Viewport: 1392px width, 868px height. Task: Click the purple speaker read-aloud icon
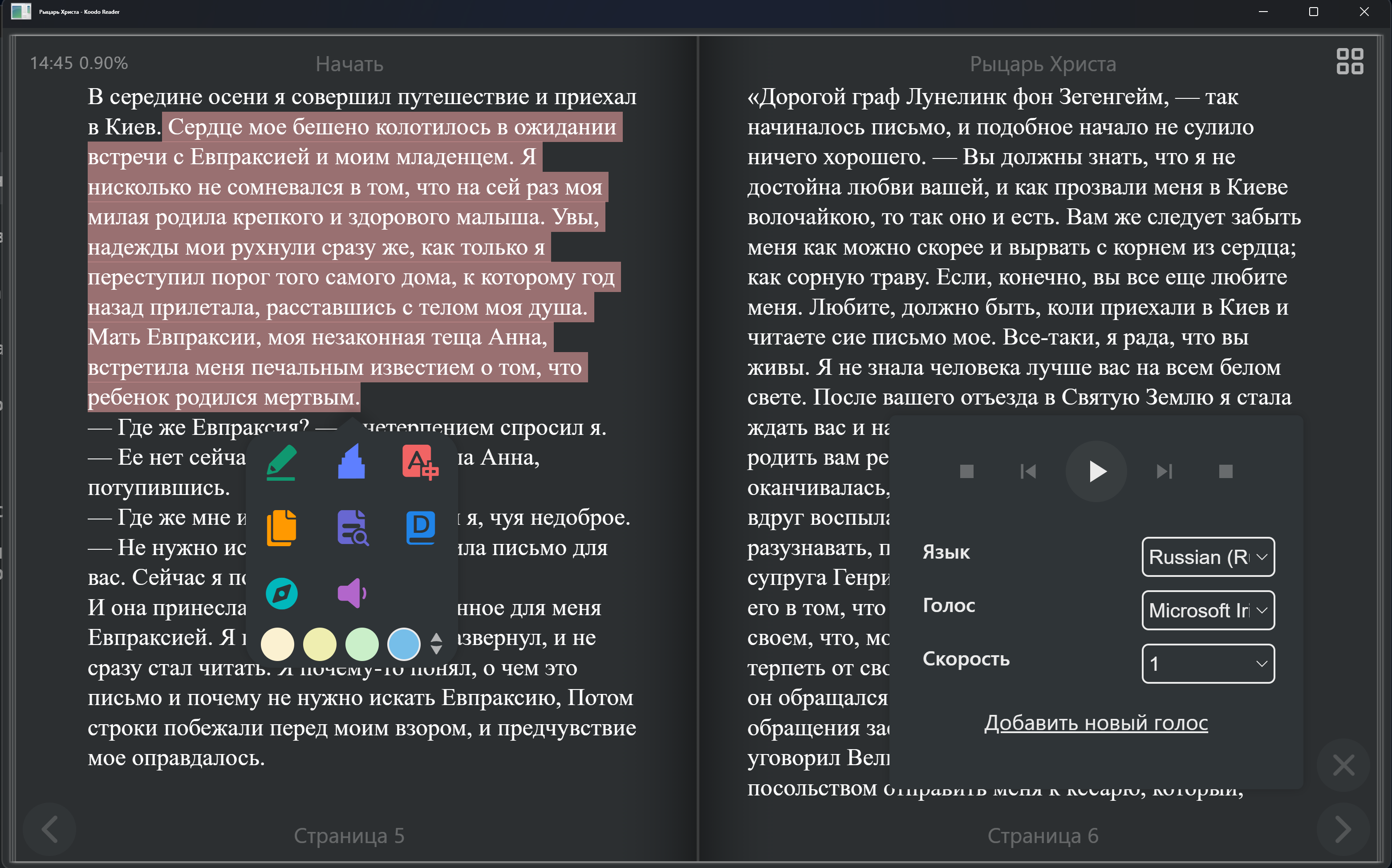point(351,593)
